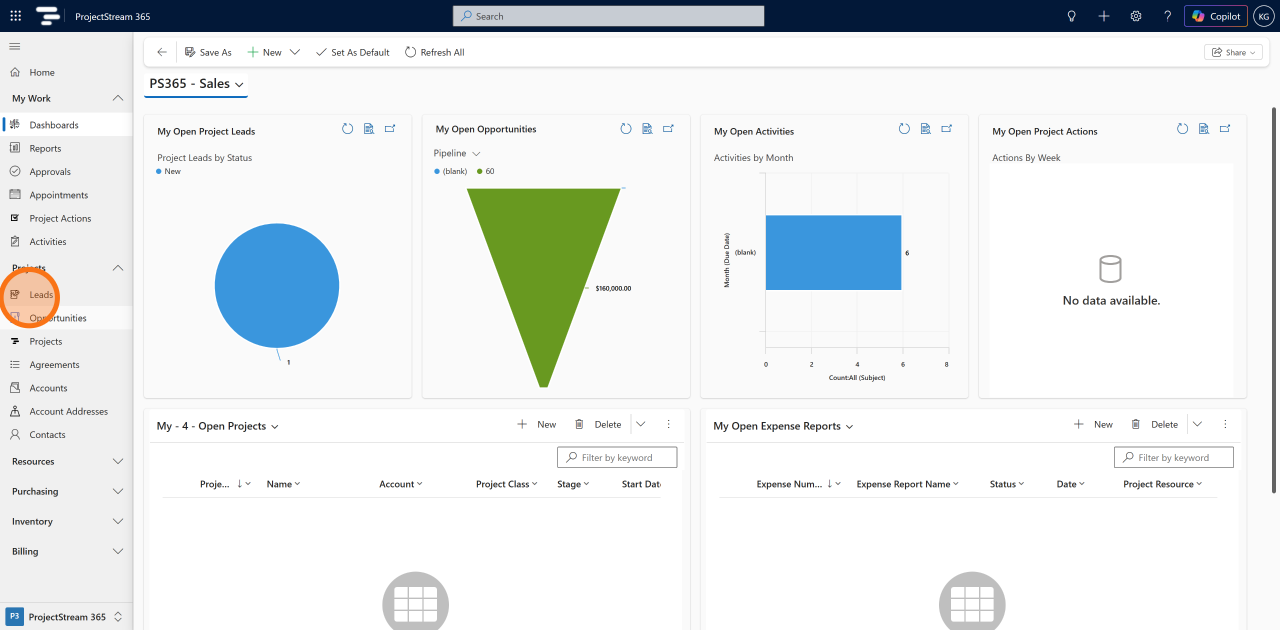The image size is (1280, 630).
Task: Refresh the My Open Project Leads chart
Action: point(348,129)
